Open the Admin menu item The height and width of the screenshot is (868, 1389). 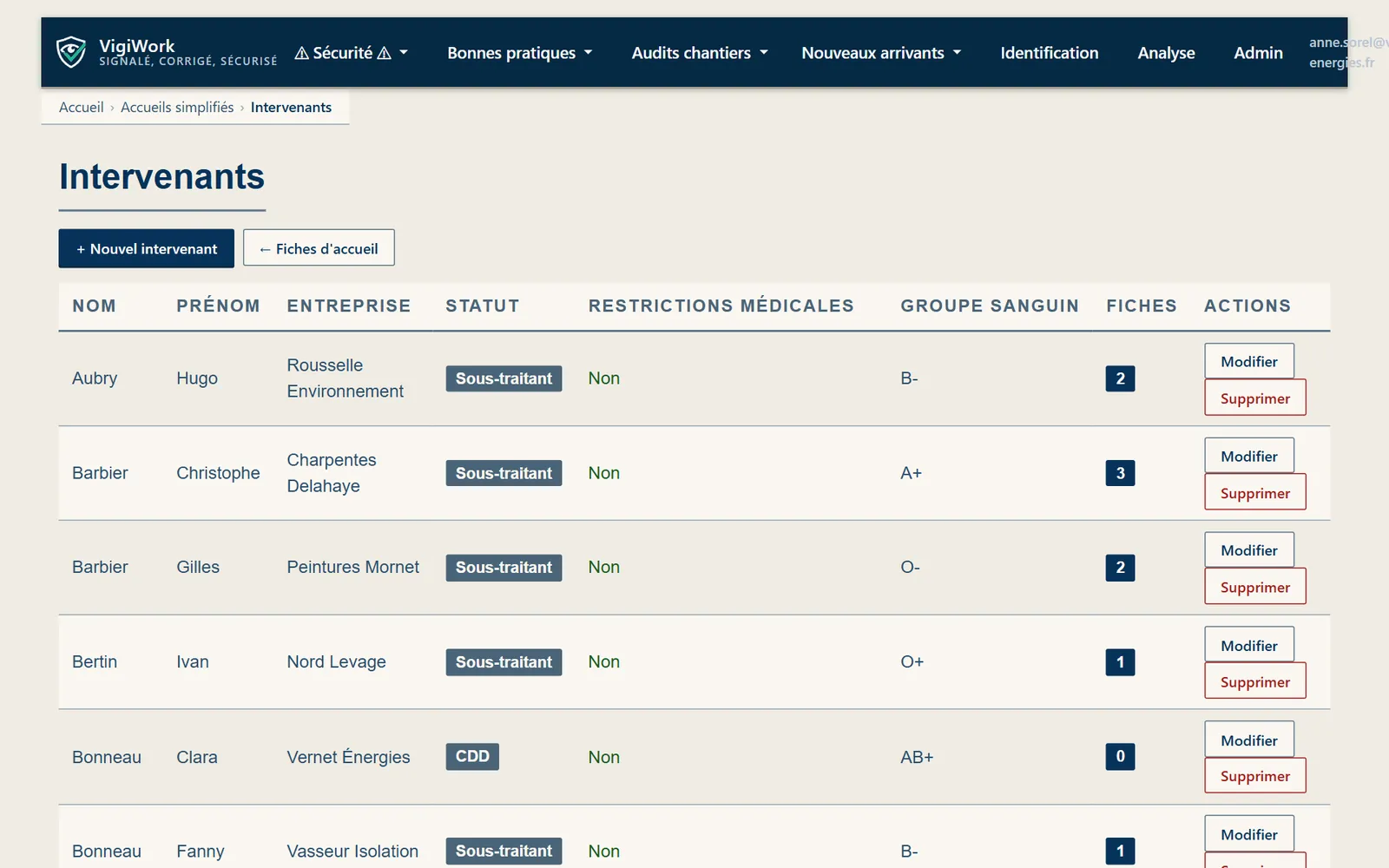point(1258,53)
